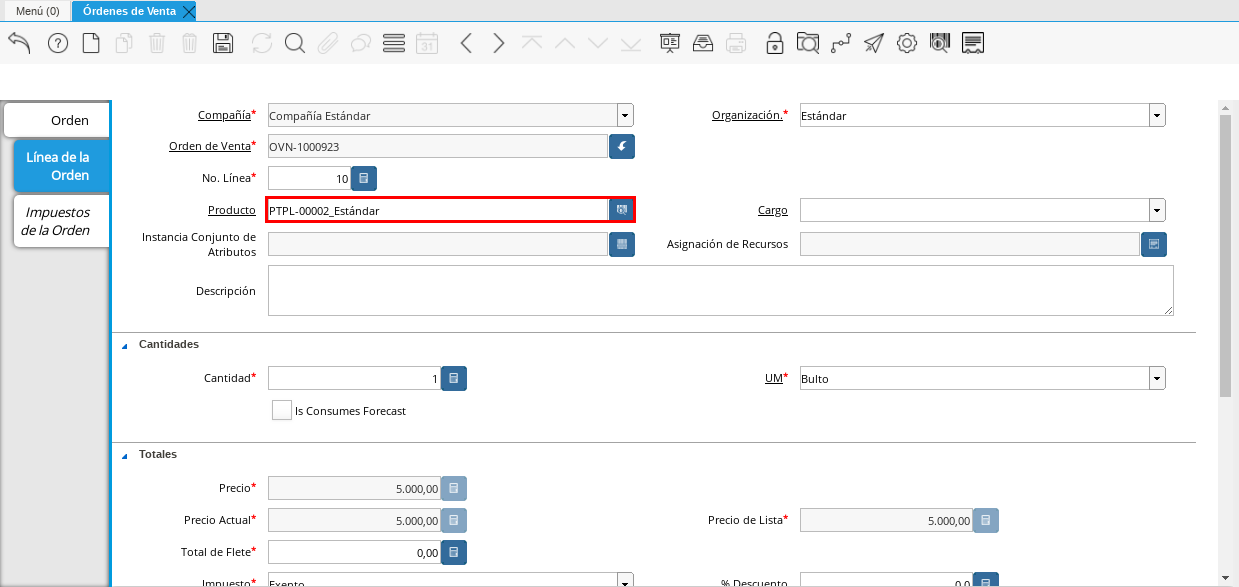1239x587 pixels.
Task: Click the UM label link
Action: [773, 378]
